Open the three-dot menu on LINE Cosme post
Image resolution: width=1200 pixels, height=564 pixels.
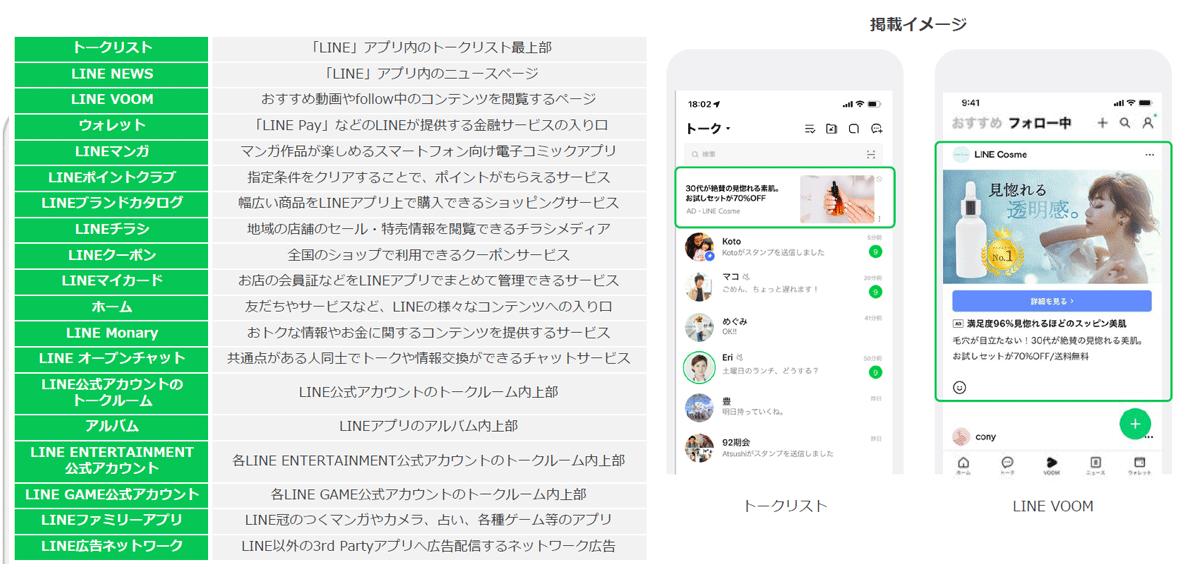coord(1150,155)
